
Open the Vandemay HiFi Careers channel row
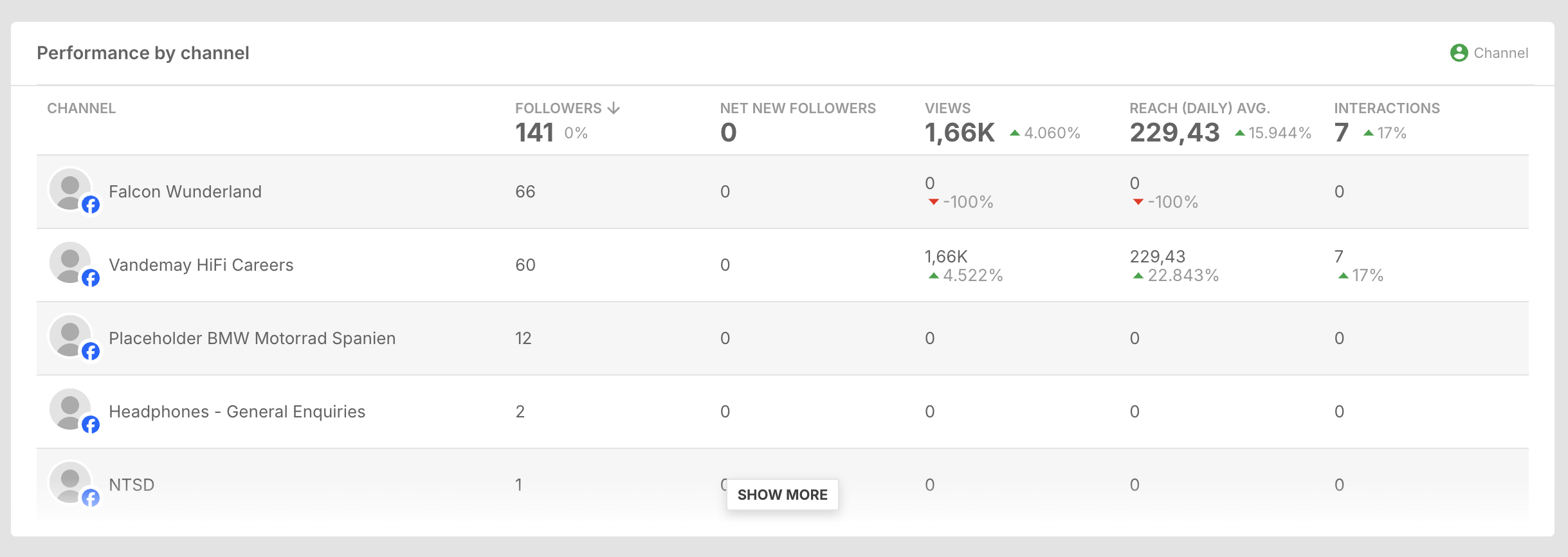coord(201,264)
